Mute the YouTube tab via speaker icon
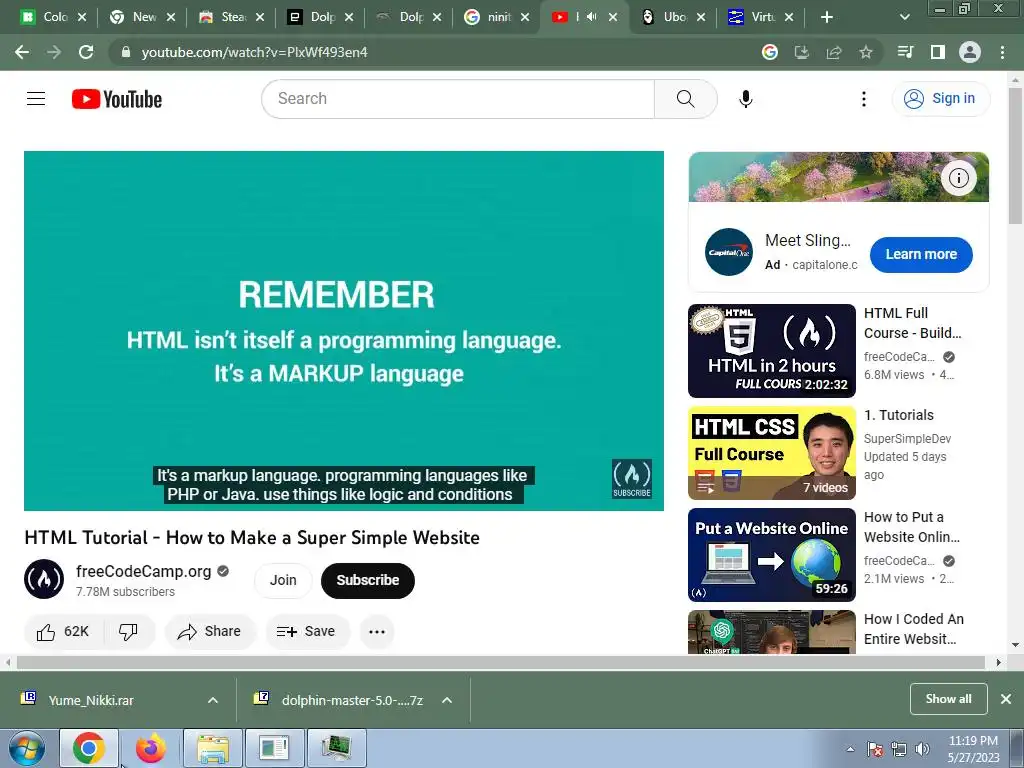Image resolution: width=1024 pixels, height=768 pixels. click(592, 17)
